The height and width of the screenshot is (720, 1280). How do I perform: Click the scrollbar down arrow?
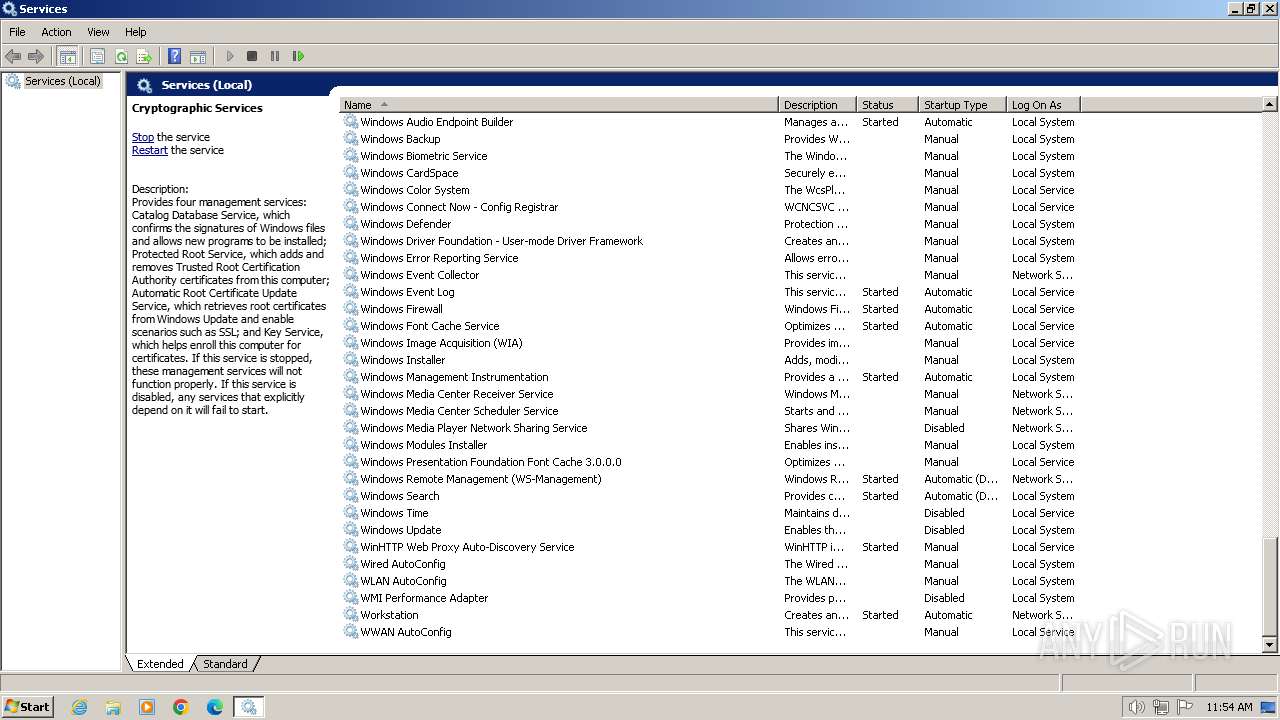[x=1270, y=646]
